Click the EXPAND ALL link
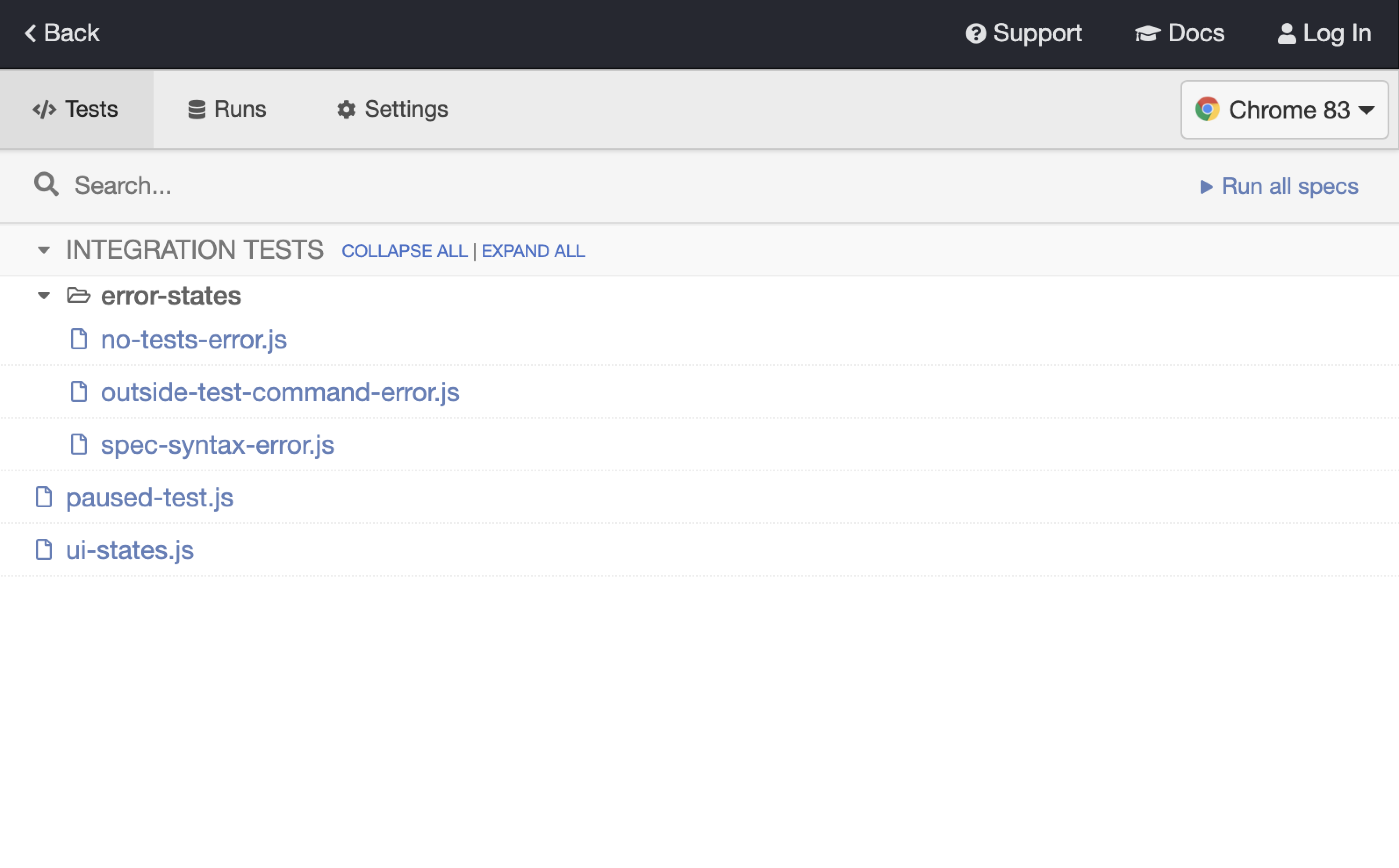 pos(533,250)
